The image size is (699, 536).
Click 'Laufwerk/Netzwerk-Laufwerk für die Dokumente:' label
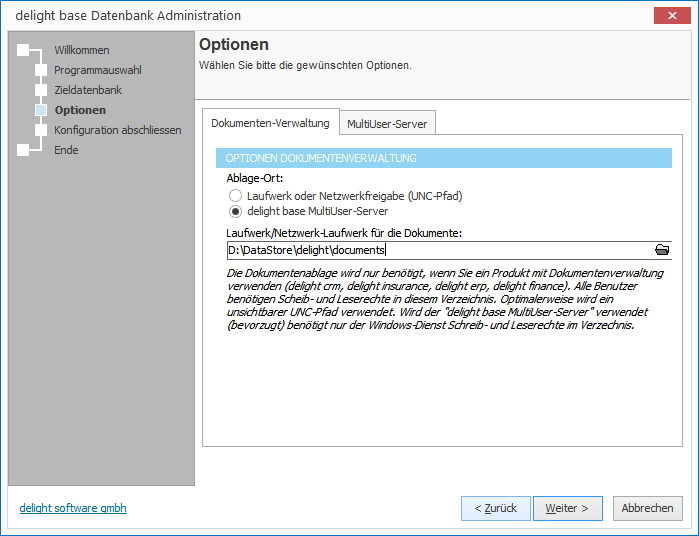tap(344, 233)
